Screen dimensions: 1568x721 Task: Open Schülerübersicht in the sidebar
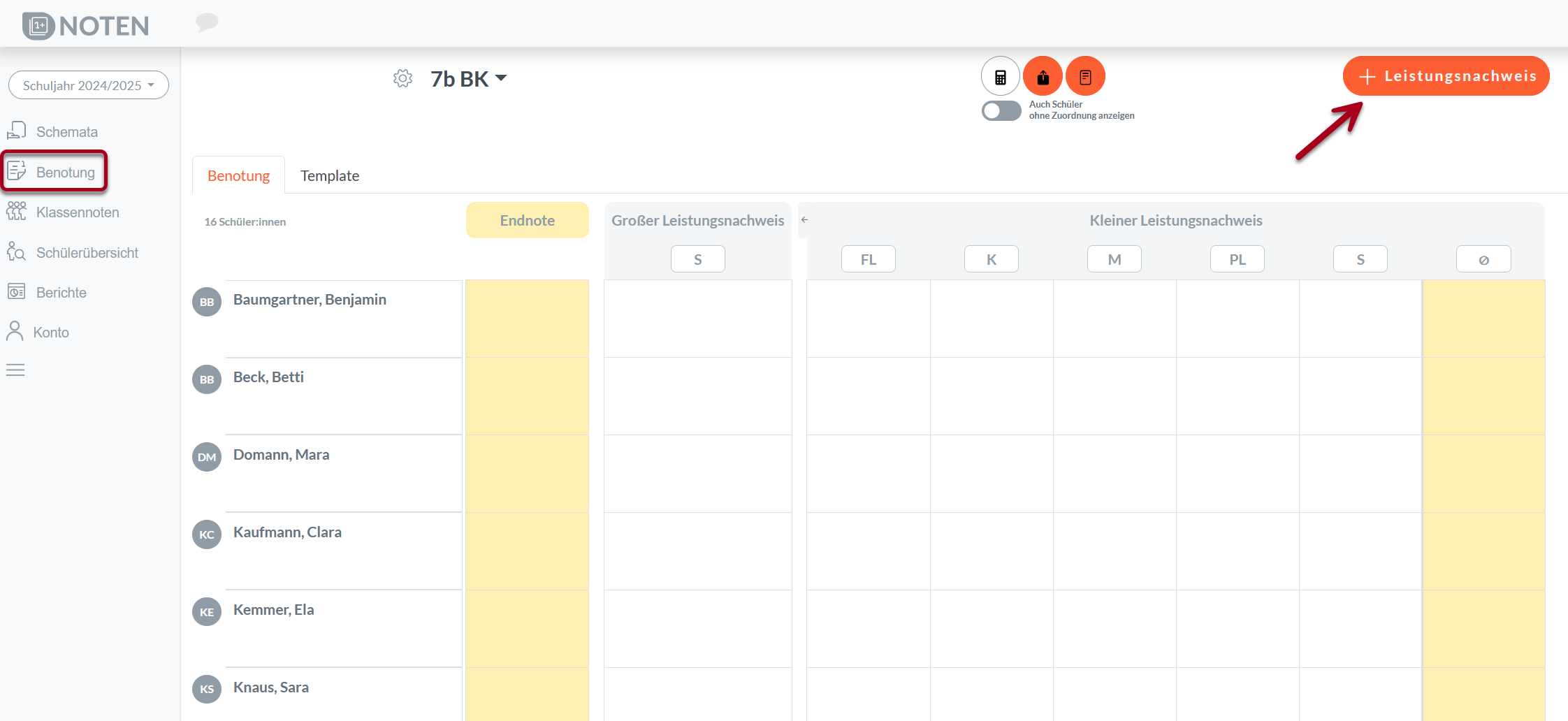click(87, 253)
